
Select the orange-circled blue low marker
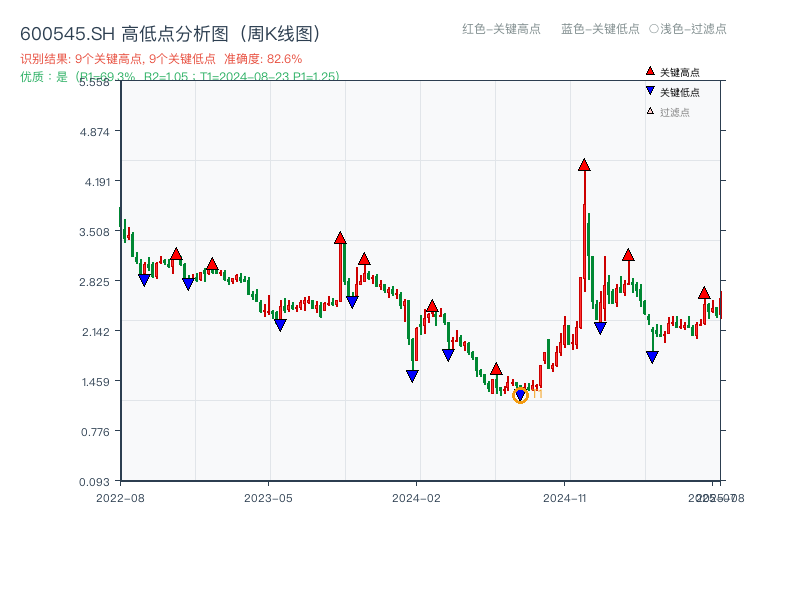coord(520,395)
